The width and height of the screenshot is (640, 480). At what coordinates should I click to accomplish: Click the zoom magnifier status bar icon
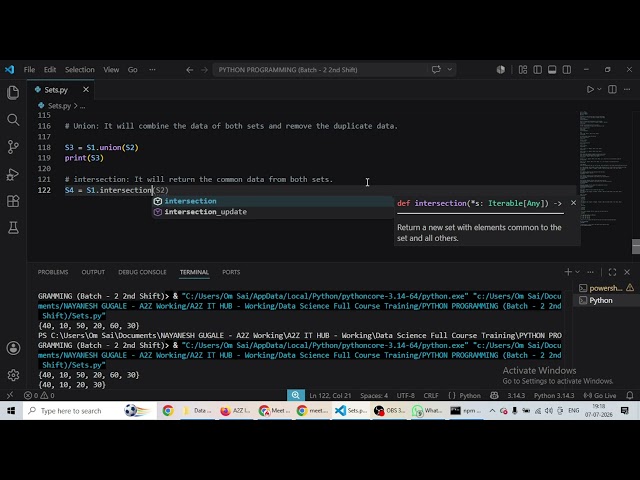[x=296, y=395]
